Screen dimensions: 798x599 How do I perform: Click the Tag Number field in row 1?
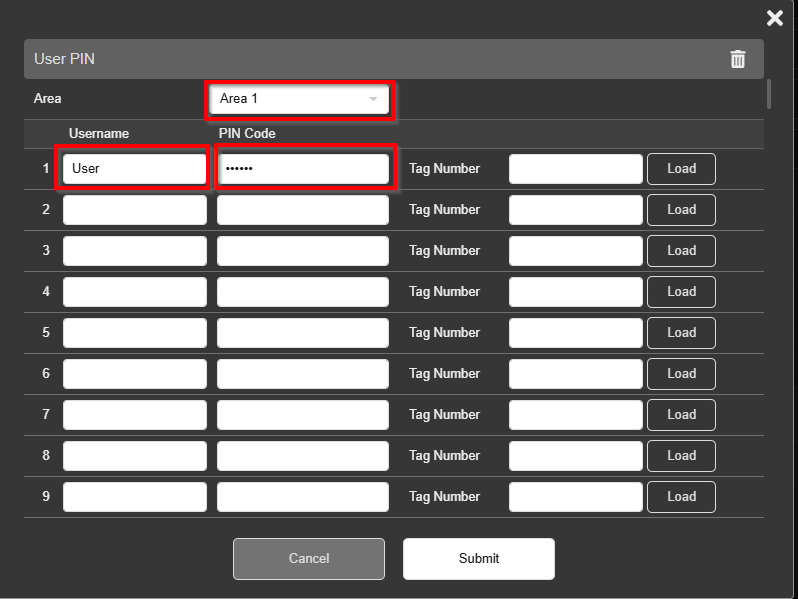[x=575, y=169]
